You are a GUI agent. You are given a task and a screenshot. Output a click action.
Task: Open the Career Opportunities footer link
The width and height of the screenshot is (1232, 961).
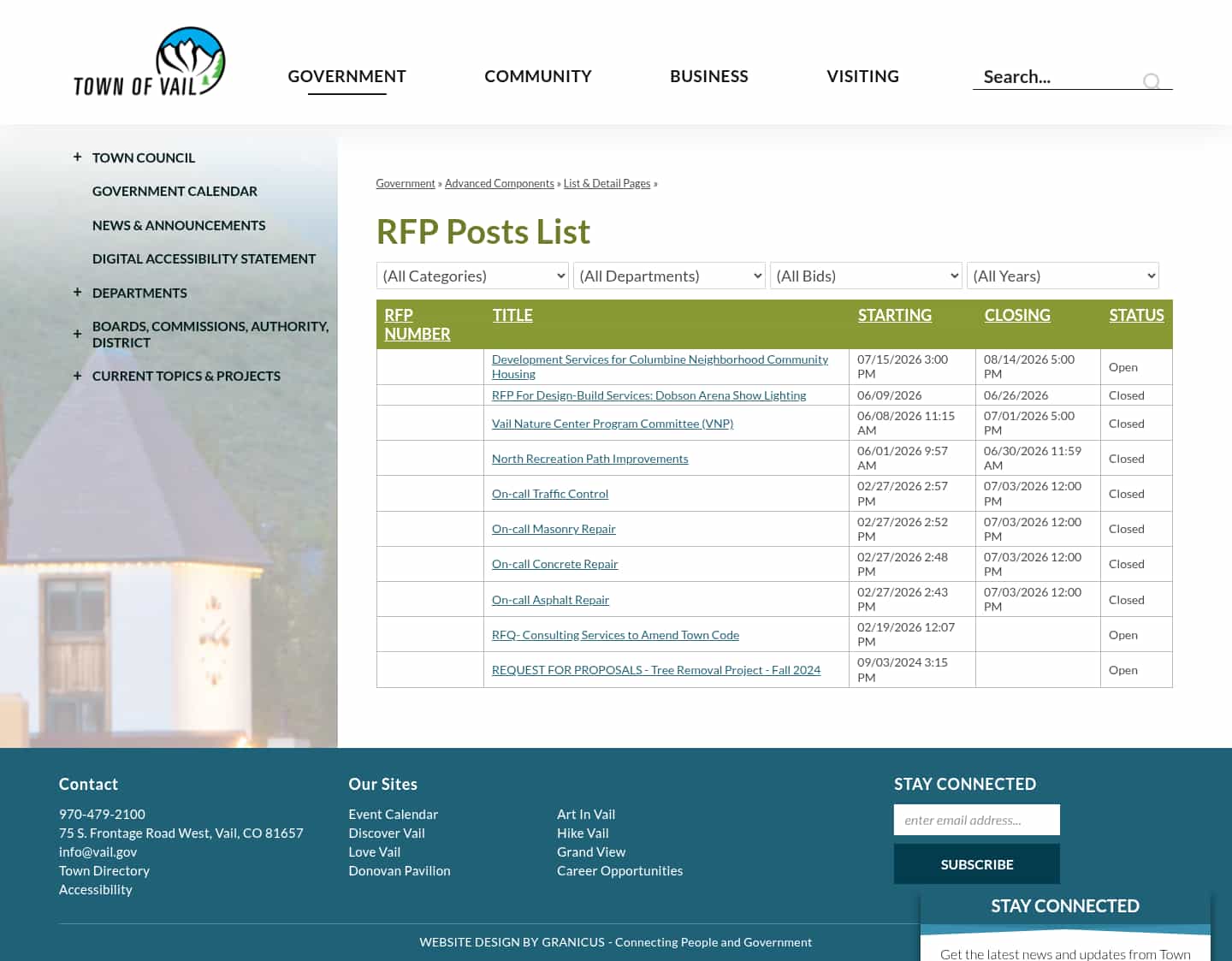619,870
